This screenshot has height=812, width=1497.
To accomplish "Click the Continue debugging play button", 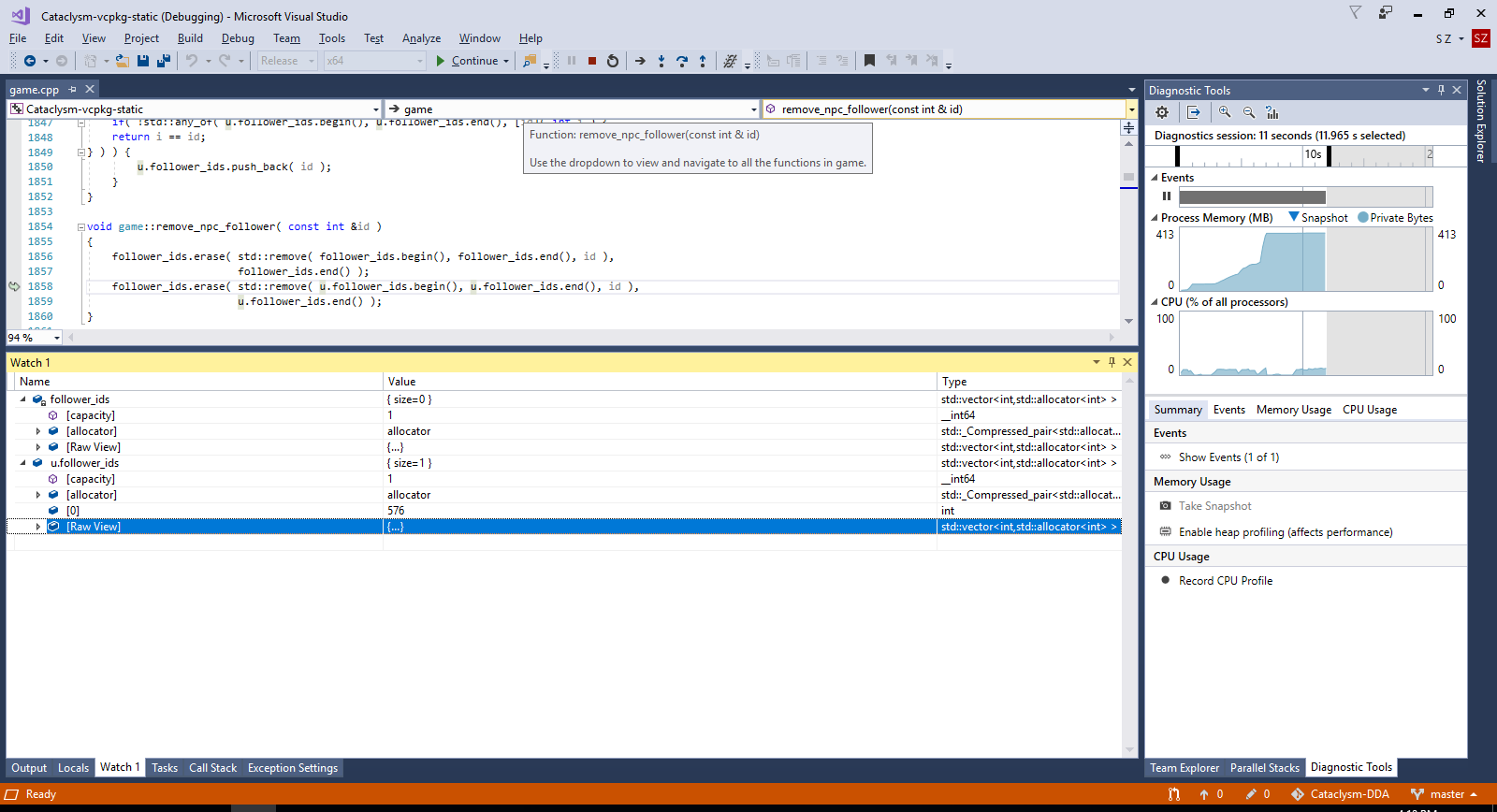I will [x=441, y=61].
